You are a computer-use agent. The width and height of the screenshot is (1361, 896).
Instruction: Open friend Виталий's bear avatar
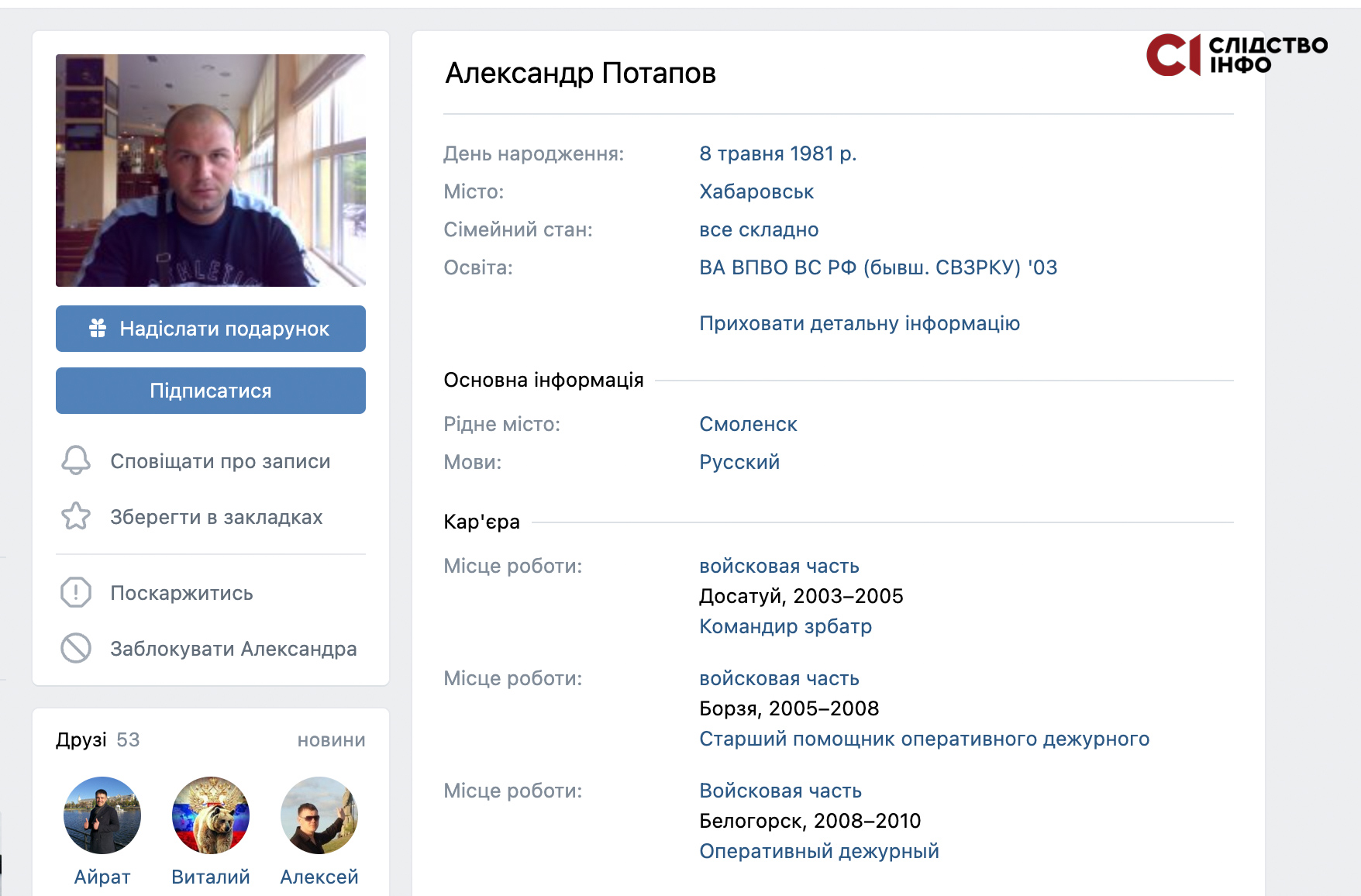(x=211, y=815)
